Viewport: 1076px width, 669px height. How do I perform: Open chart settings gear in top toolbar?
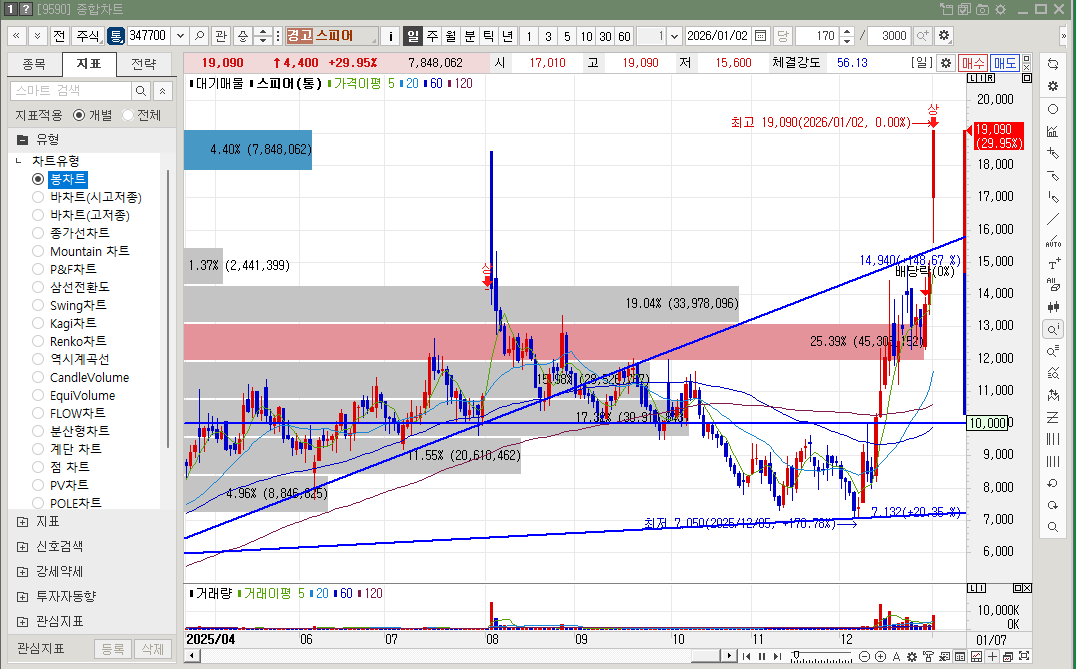(944, 36)
